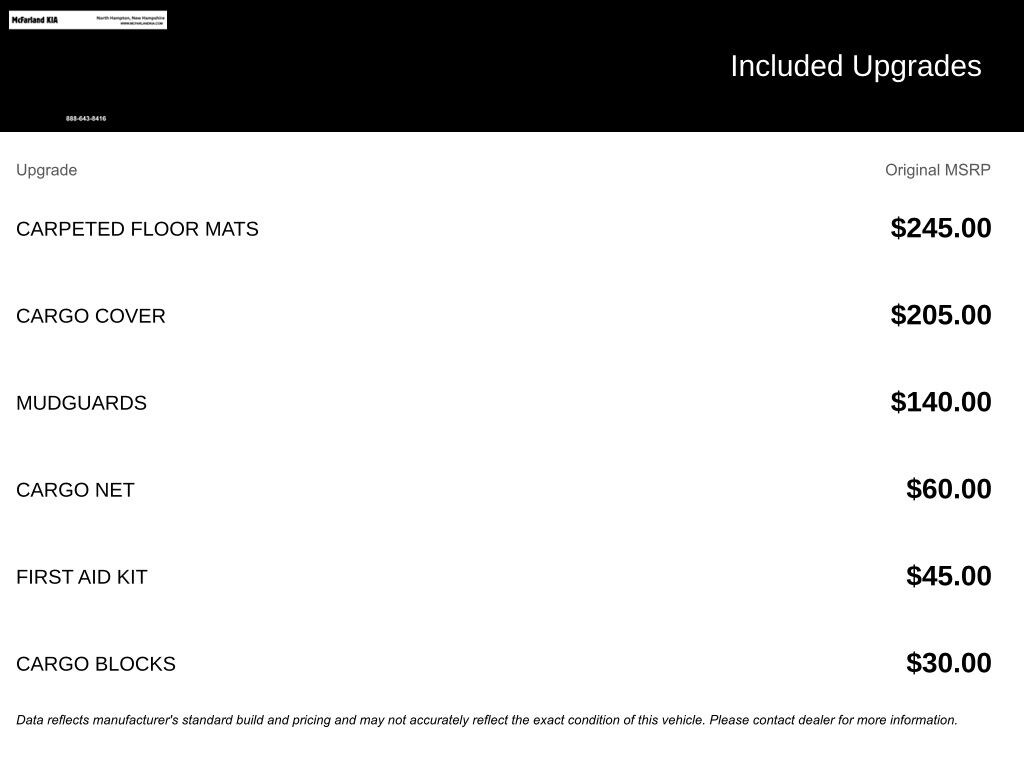This screenshot has height=768, width=1024.
Task: Click the $45.00 price
Action: pyautogui.click(x=948, y=576)
